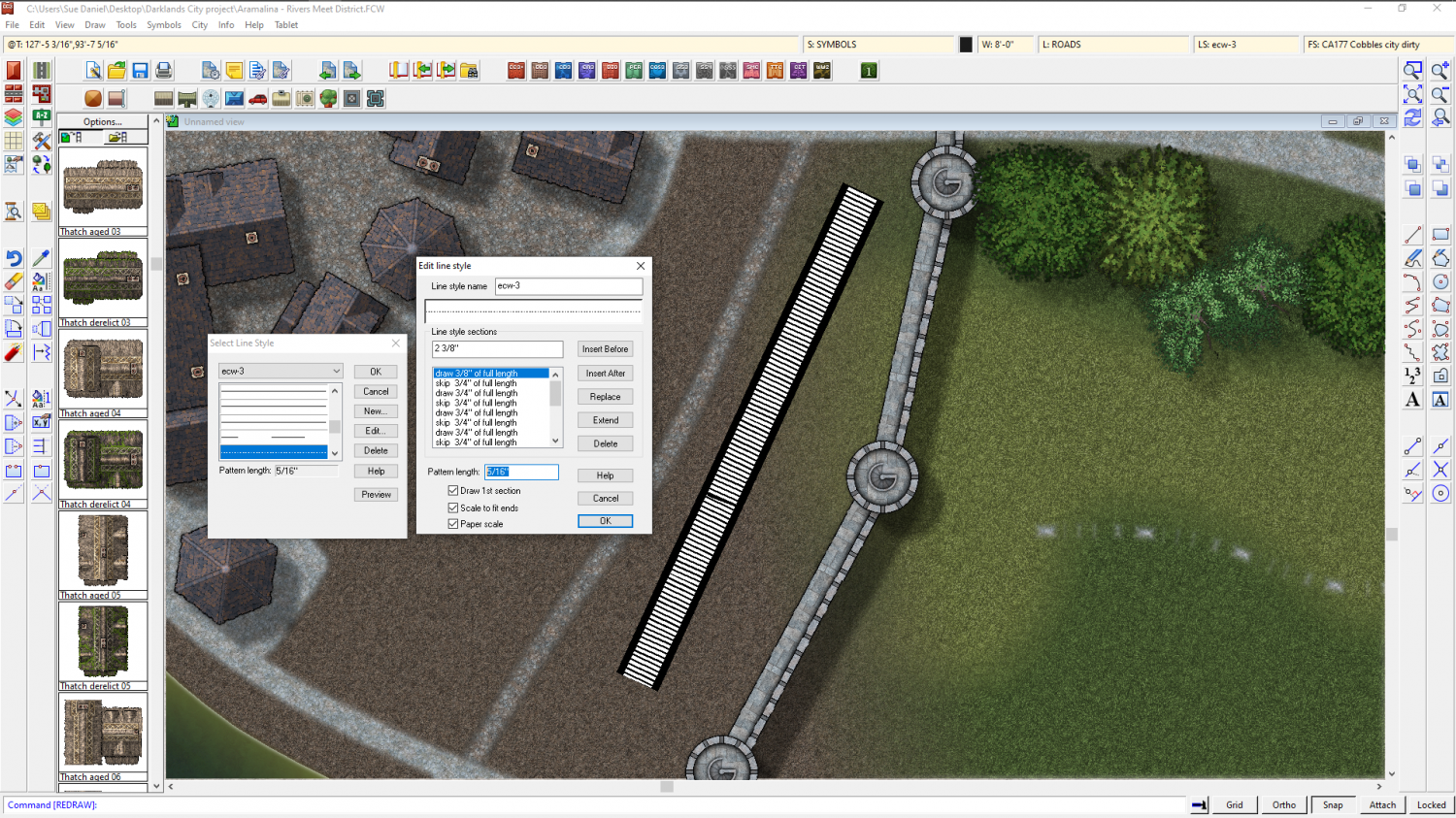This screenshot has width=1456, height=818.
Task: Select the Undo arrow tool
Action: coord(14,258)
